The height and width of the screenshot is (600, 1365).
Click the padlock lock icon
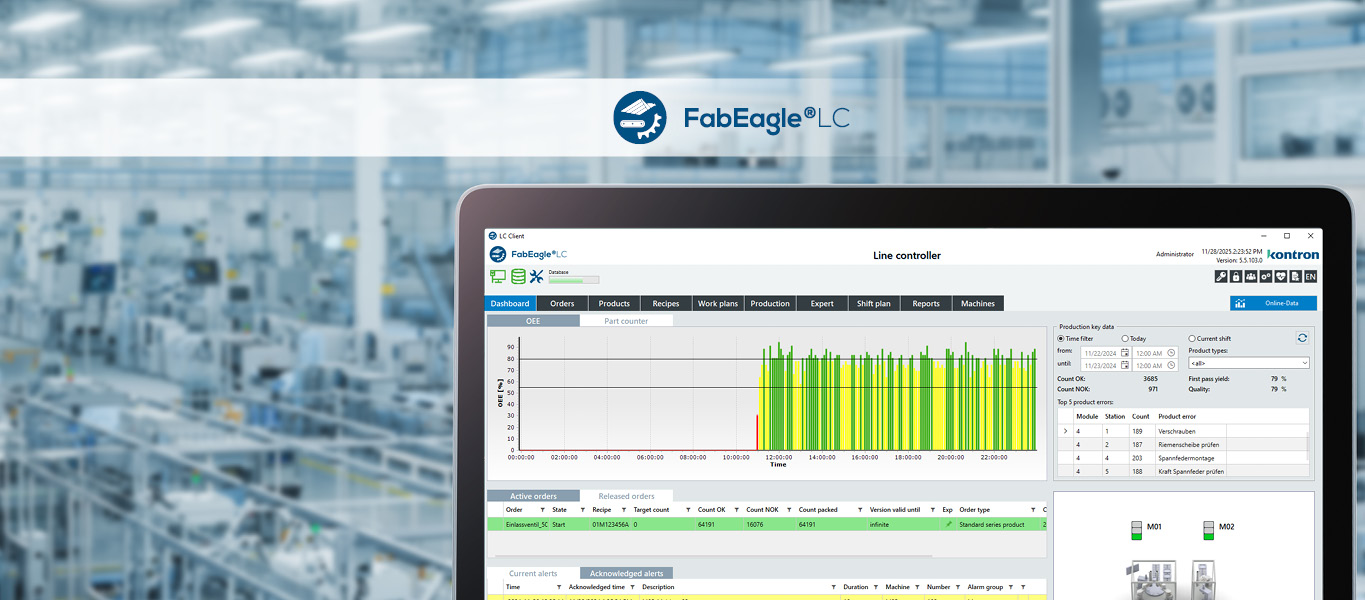pyautogui.click(x=1236, y=277)
